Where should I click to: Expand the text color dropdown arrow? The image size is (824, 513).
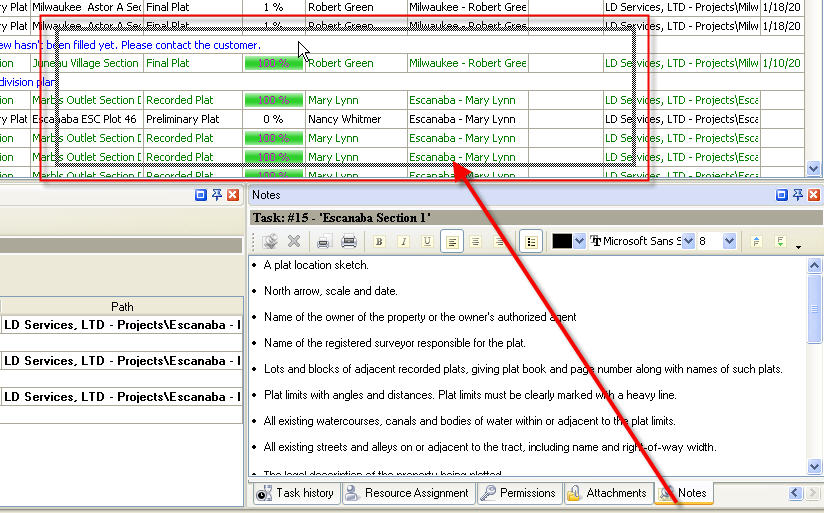point(580,241)
